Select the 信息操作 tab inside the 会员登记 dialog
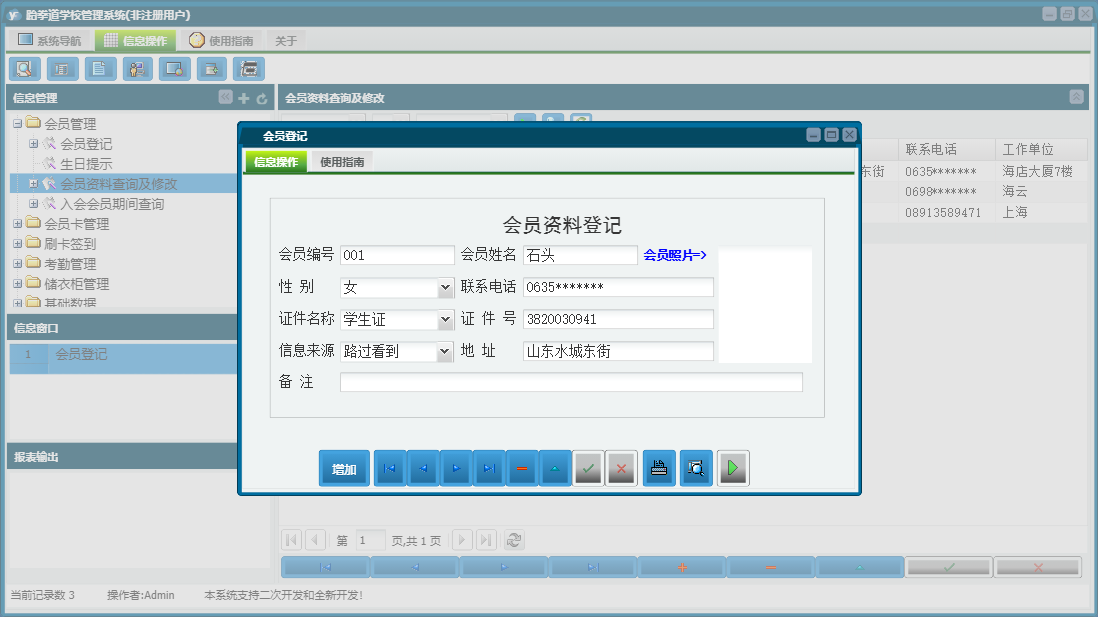Screen dimensions: 1098x617 point(276,162)
